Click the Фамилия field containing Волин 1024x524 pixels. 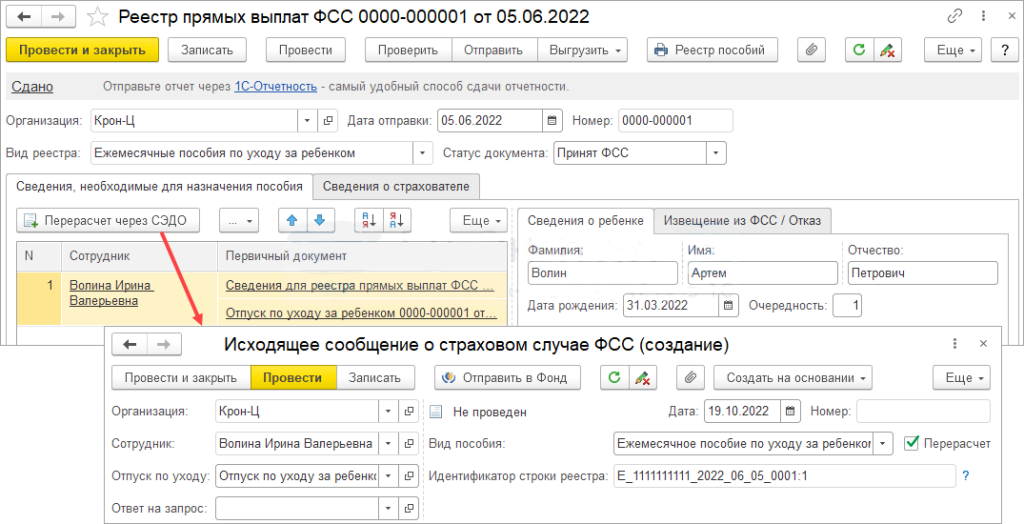click(x=602, y=273)
